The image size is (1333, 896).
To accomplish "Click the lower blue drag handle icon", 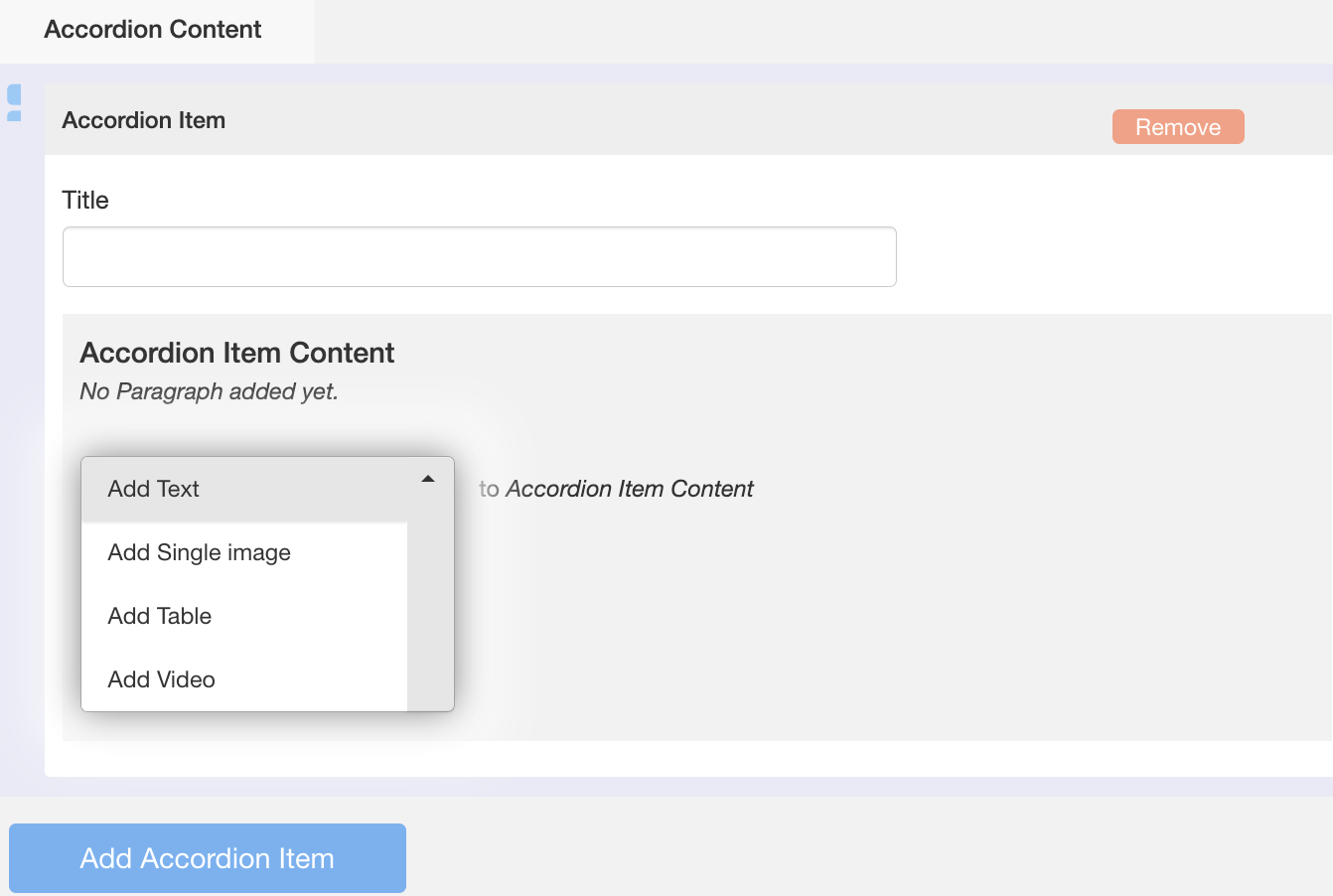I will (14, 114).
